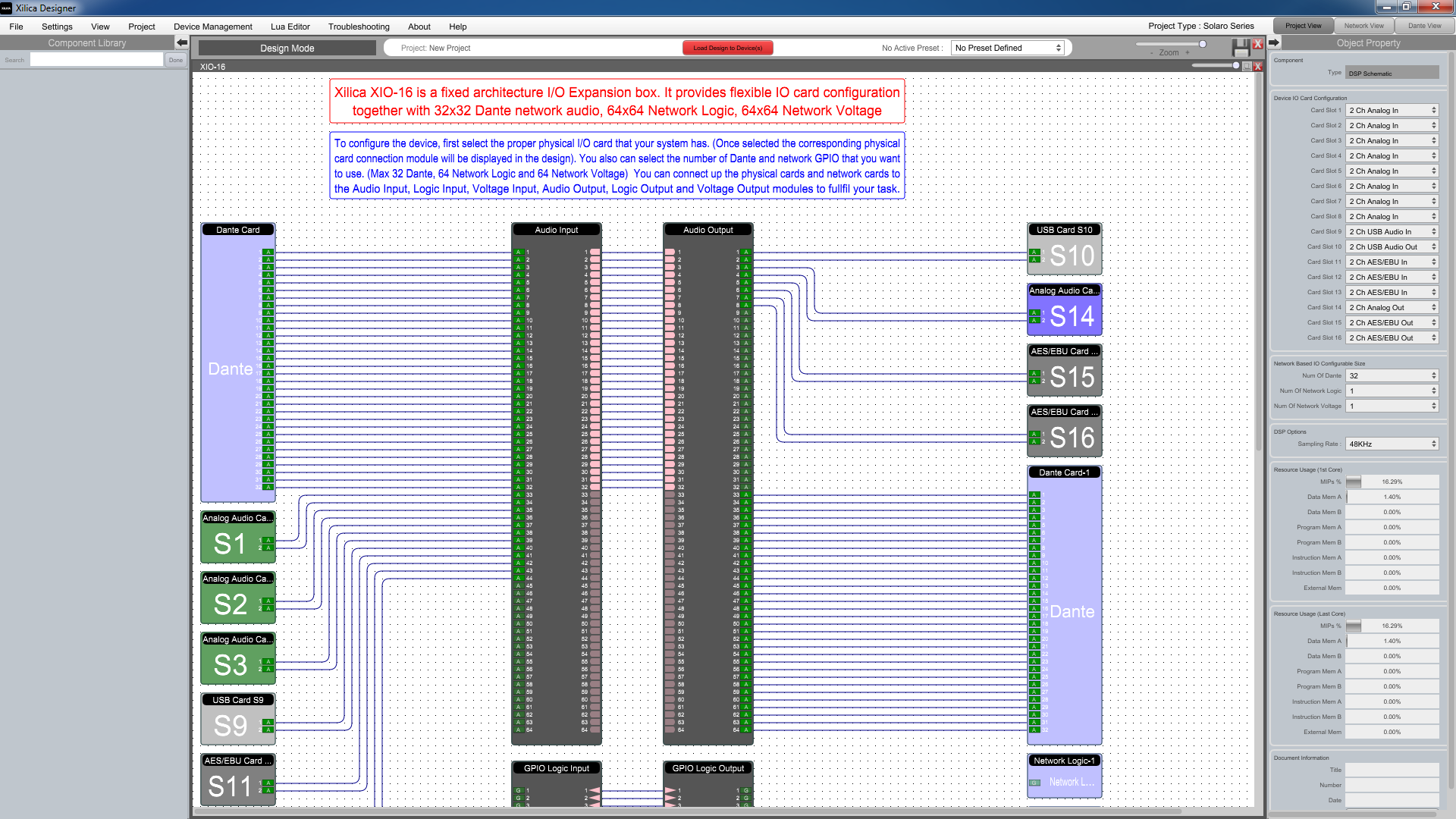Open the No Preset Defined dropdown
The image size is (1456, 819).
point(1008,48)
